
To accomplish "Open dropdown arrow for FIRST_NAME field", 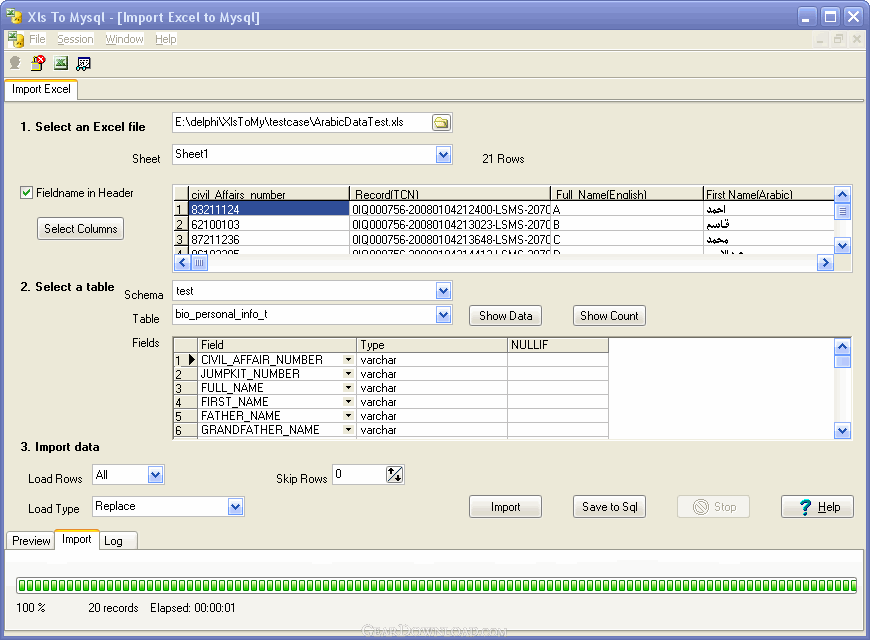I will click(x=348, y=401).
